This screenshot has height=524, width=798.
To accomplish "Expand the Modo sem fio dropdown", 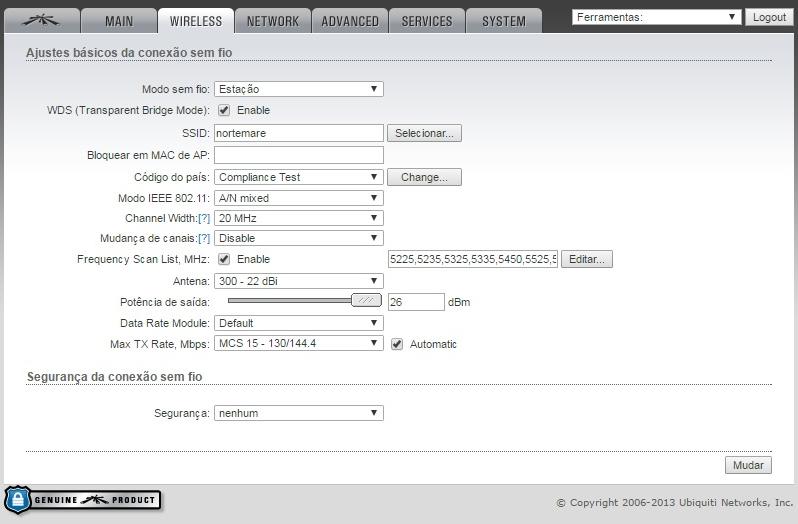I will click(299, 89).
